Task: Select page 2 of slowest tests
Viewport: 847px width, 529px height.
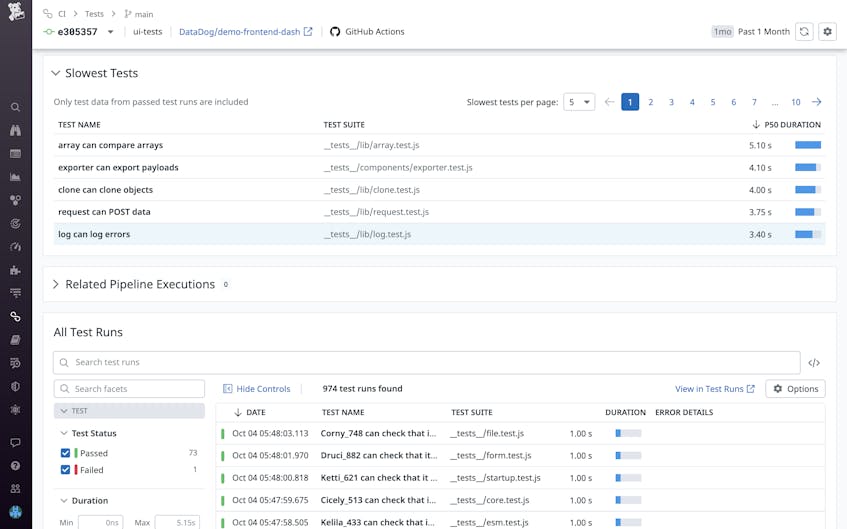Action: [x=650, y=102]
